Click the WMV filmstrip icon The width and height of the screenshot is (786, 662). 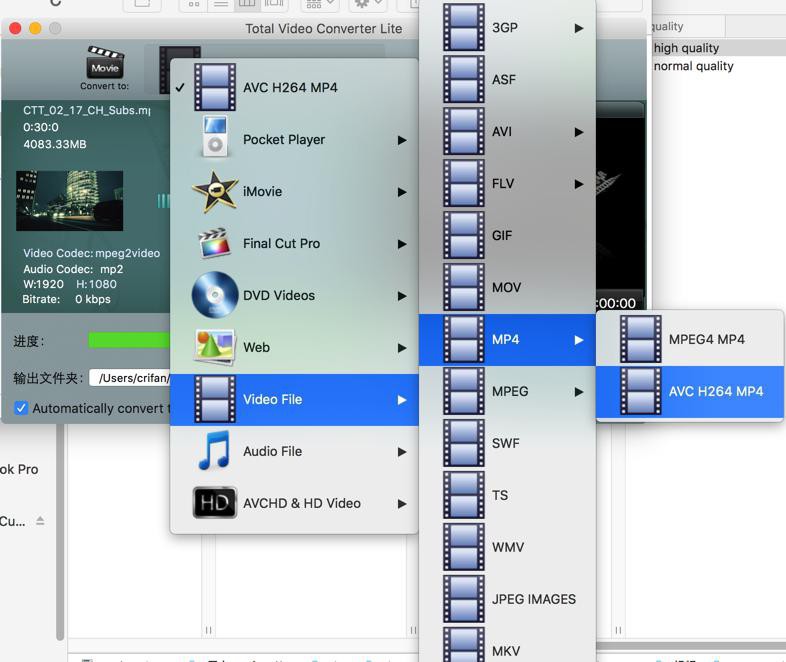464,547
